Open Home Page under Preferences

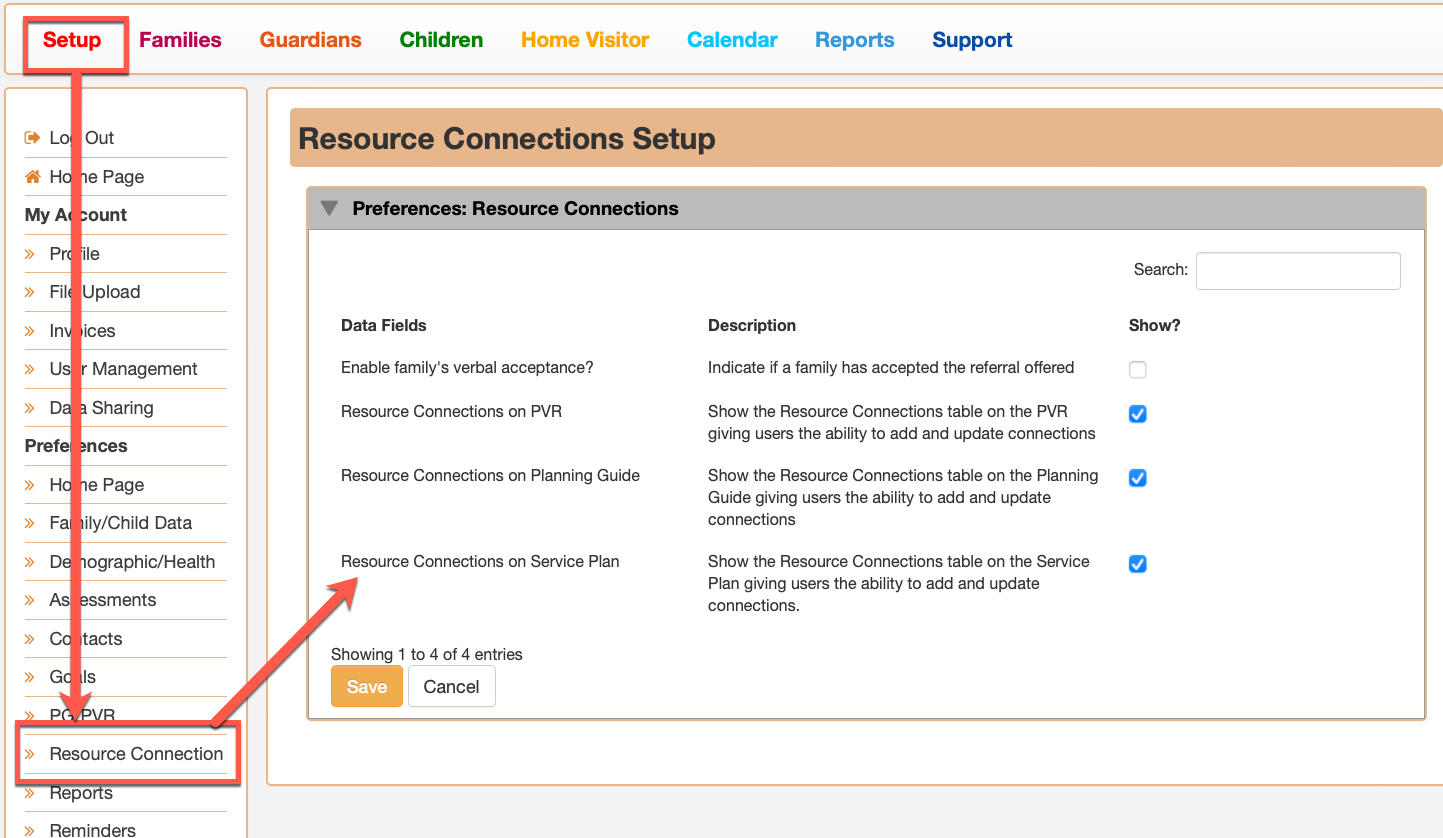pos(97,485)
